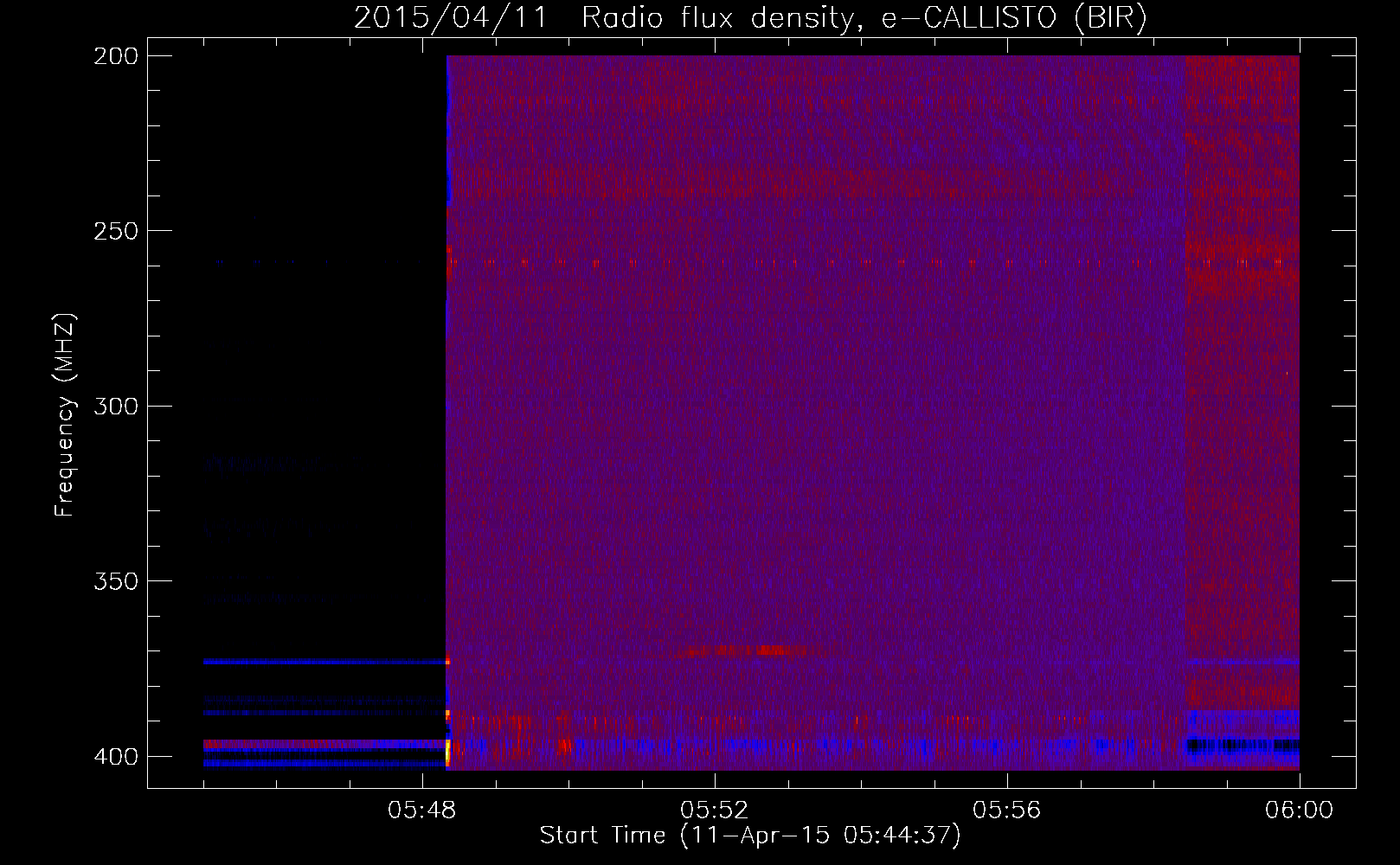Click the 200 frequency tick label
This screenshot has height=865, width=1400.
click(x=115, y=55)
